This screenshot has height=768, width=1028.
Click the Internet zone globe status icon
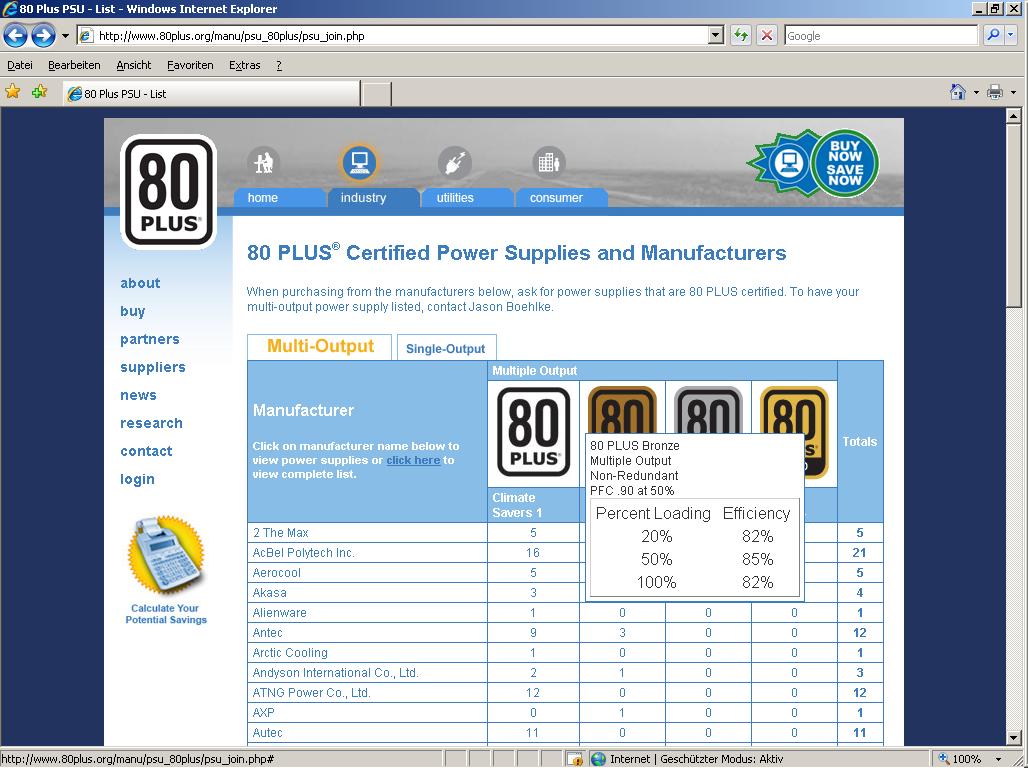coord(598,759)
